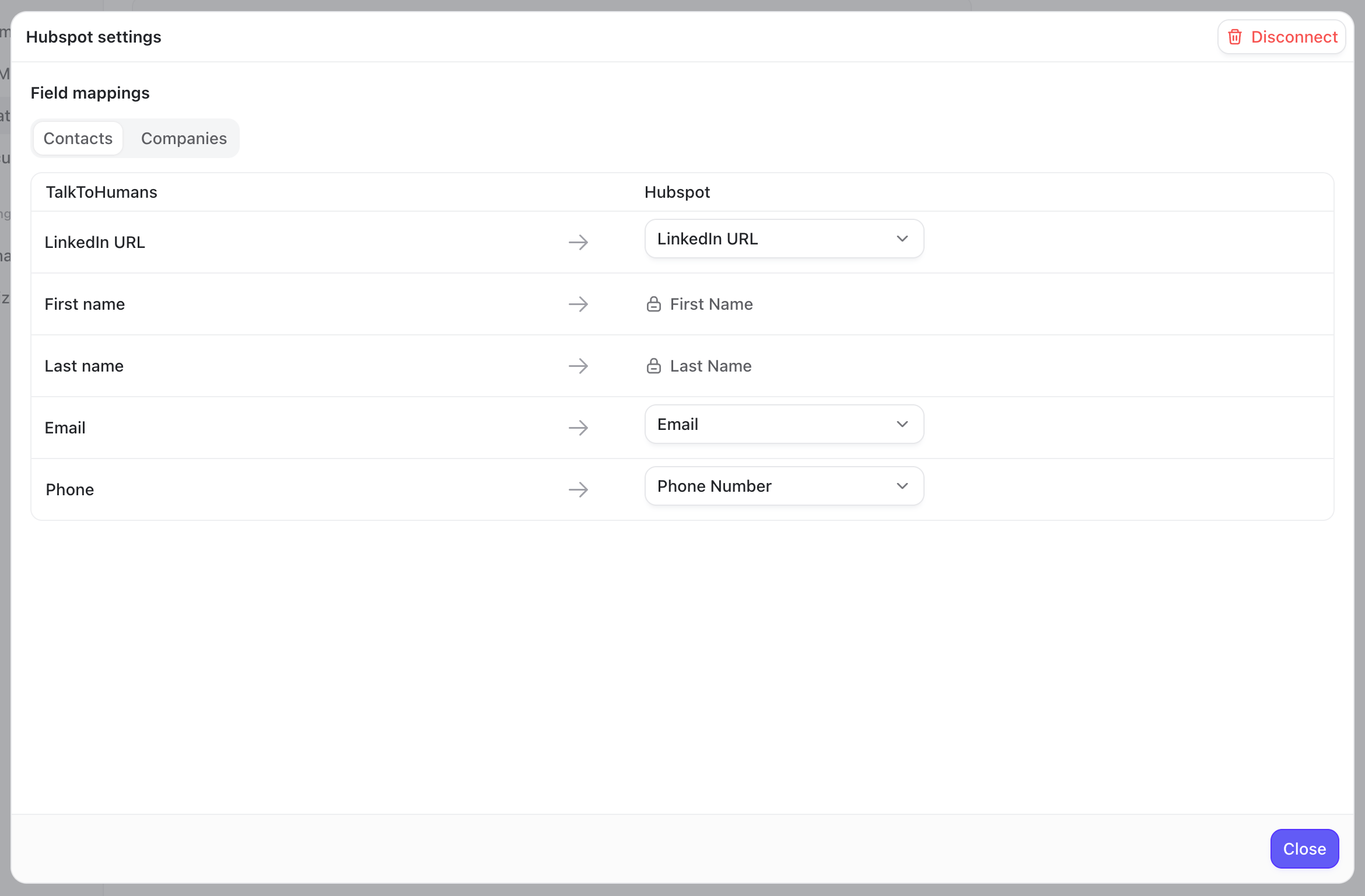
Task: Click the locked 'Last Name' Hubspot value
Action: click(710, 366)
